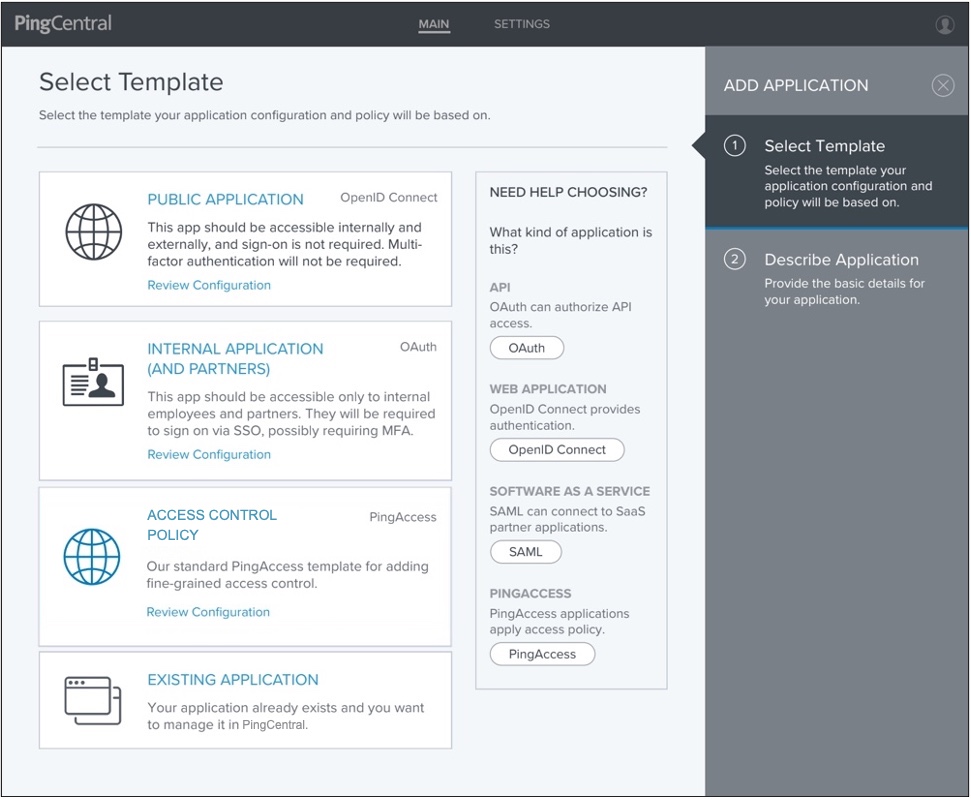Close the Add Application panel
The height and width of the screenshot is (799, 971).
click(943, 85)
